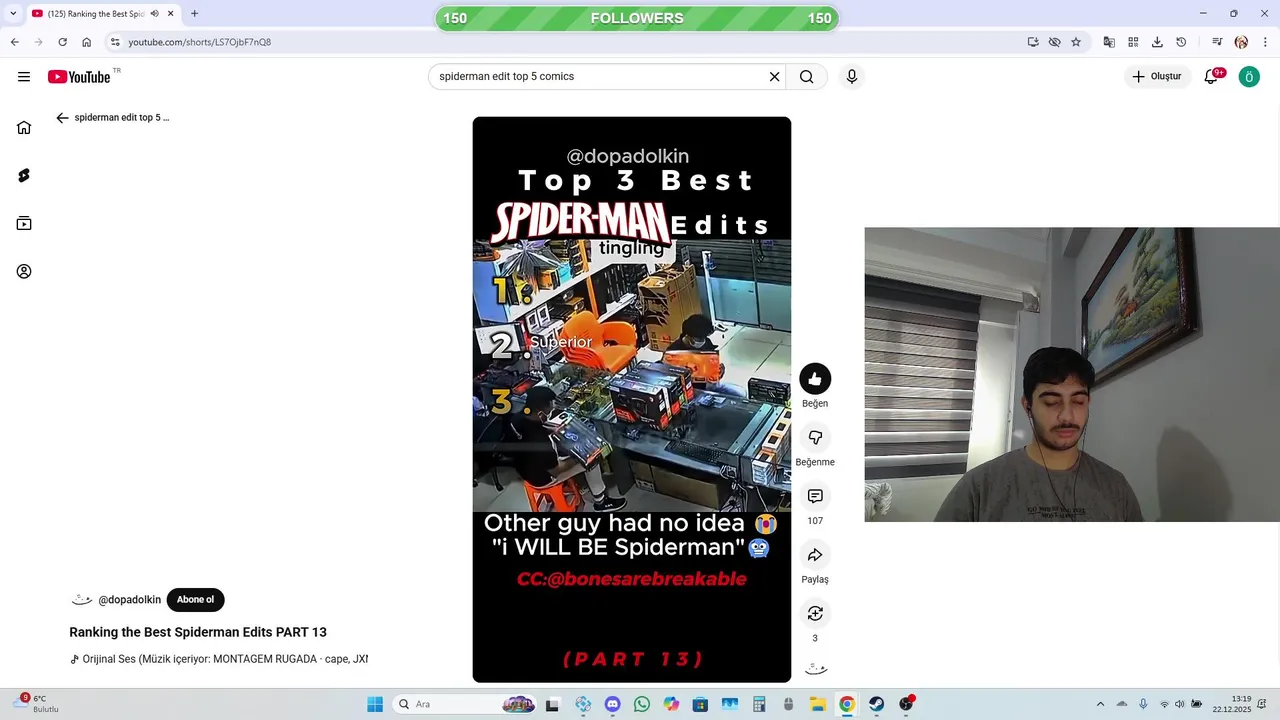This screenshot has height=720, width=1280.
Task: Mute the tab via speaker icon
Action: click(x=154, y=14)
